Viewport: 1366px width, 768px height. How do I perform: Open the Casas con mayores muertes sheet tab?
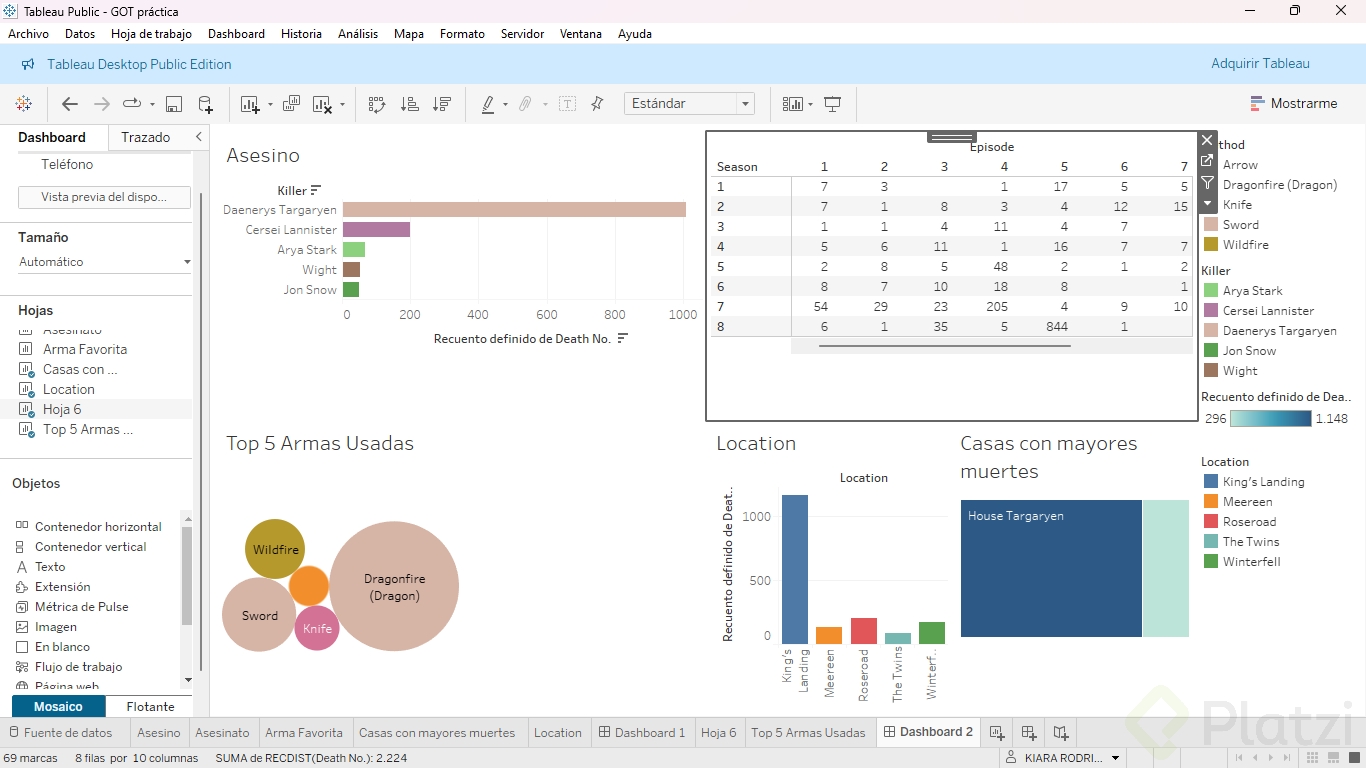pos(437,733)
